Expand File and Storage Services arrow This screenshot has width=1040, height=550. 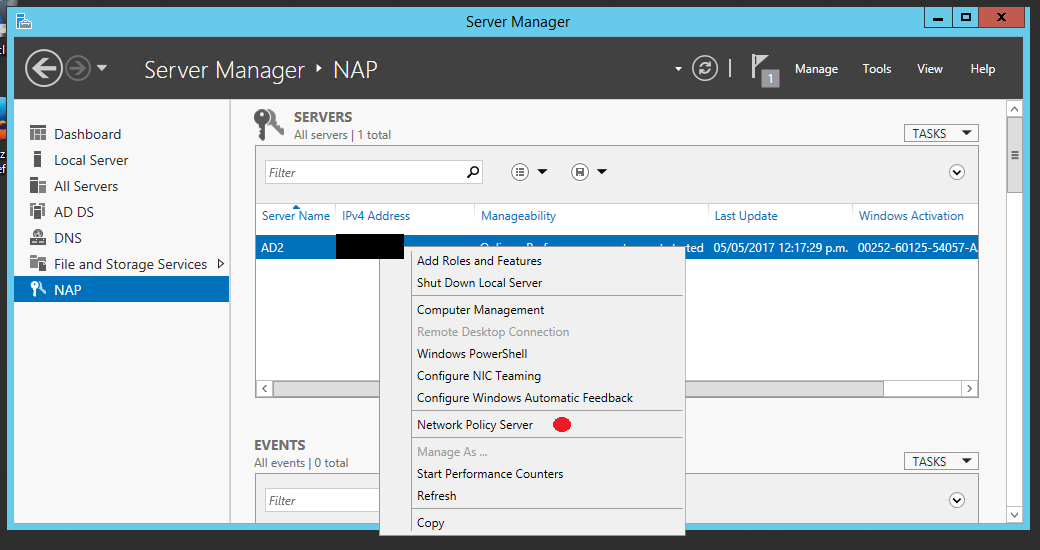pos(221,264)
